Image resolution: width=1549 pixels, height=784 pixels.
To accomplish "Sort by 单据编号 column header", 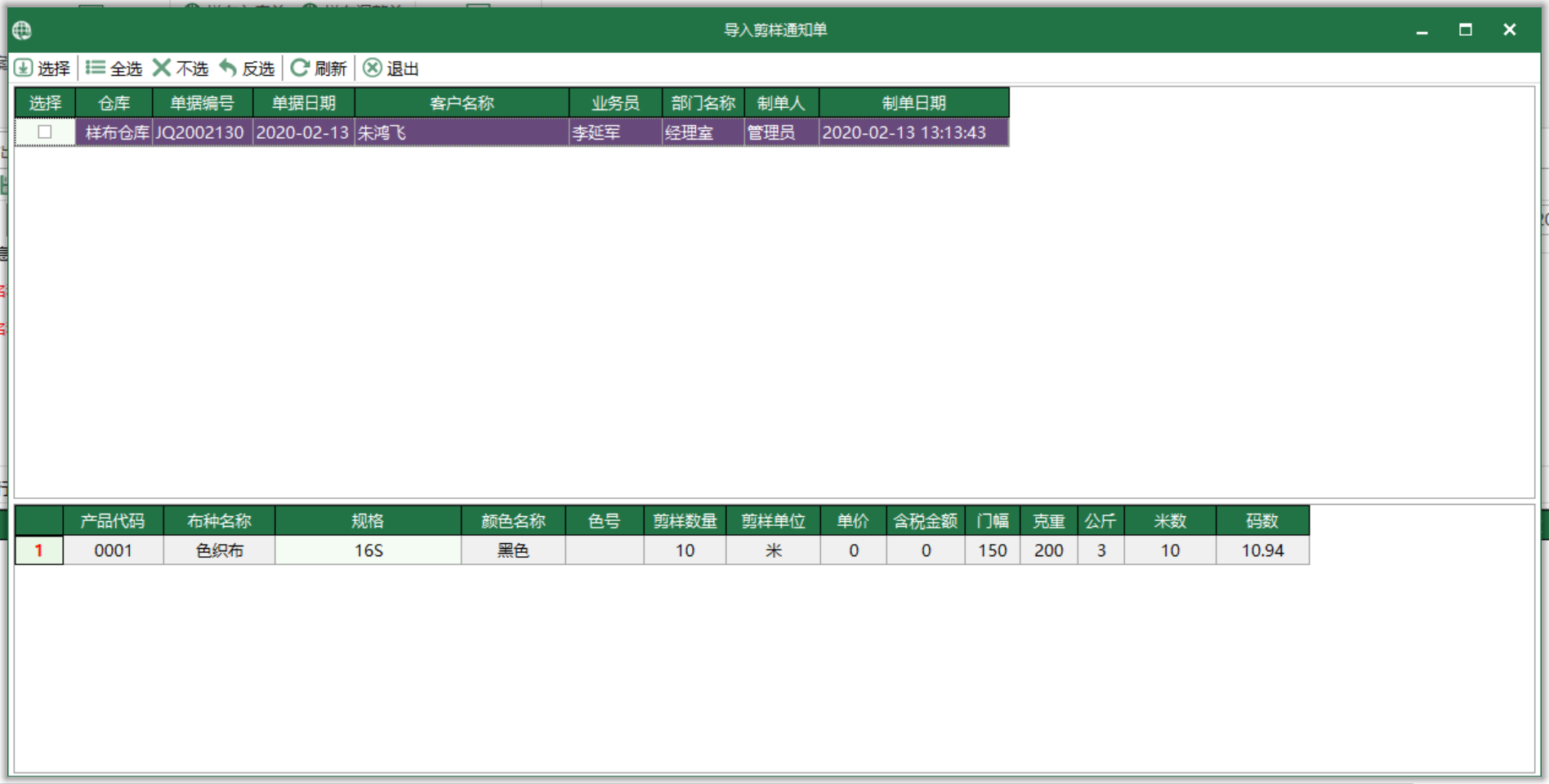I will [x=203, y=103].
